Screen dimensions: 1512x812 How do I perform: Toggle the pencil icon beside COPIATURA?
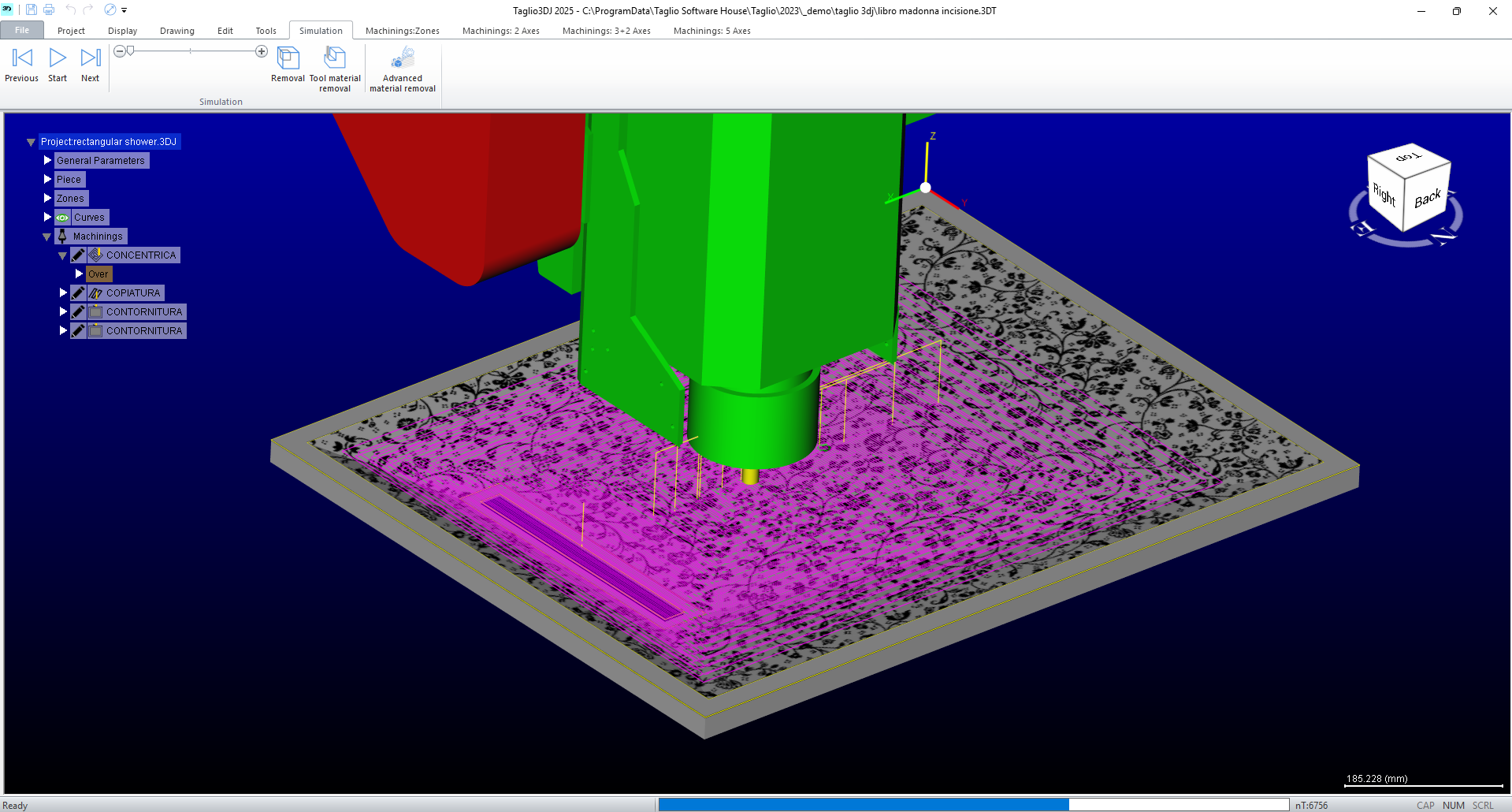78,293
